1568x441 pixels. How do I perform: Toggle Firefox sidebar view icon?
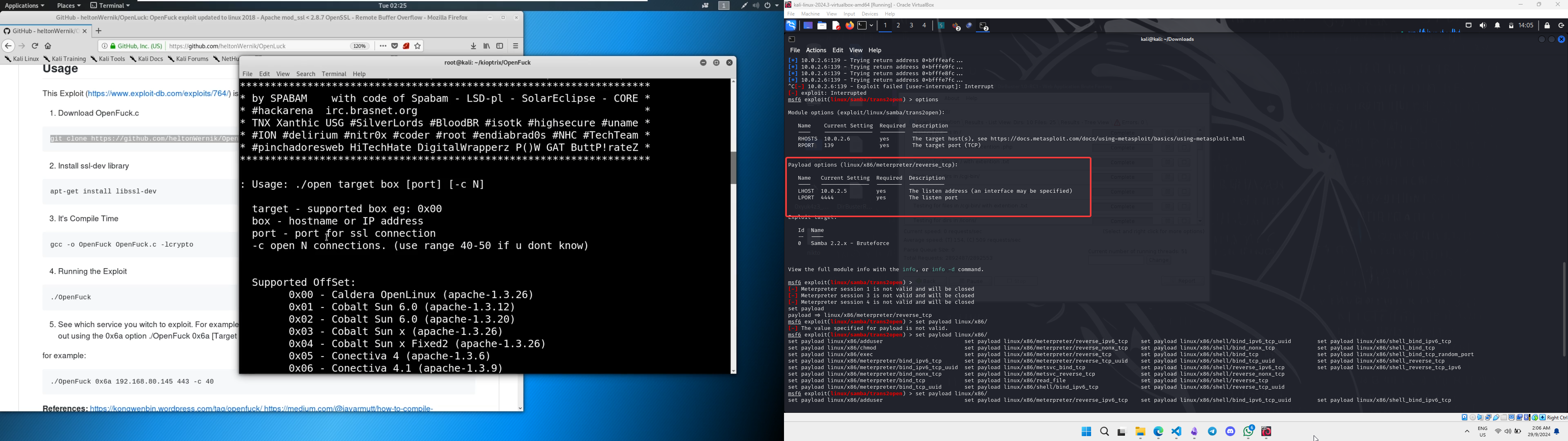click(500, 46)
